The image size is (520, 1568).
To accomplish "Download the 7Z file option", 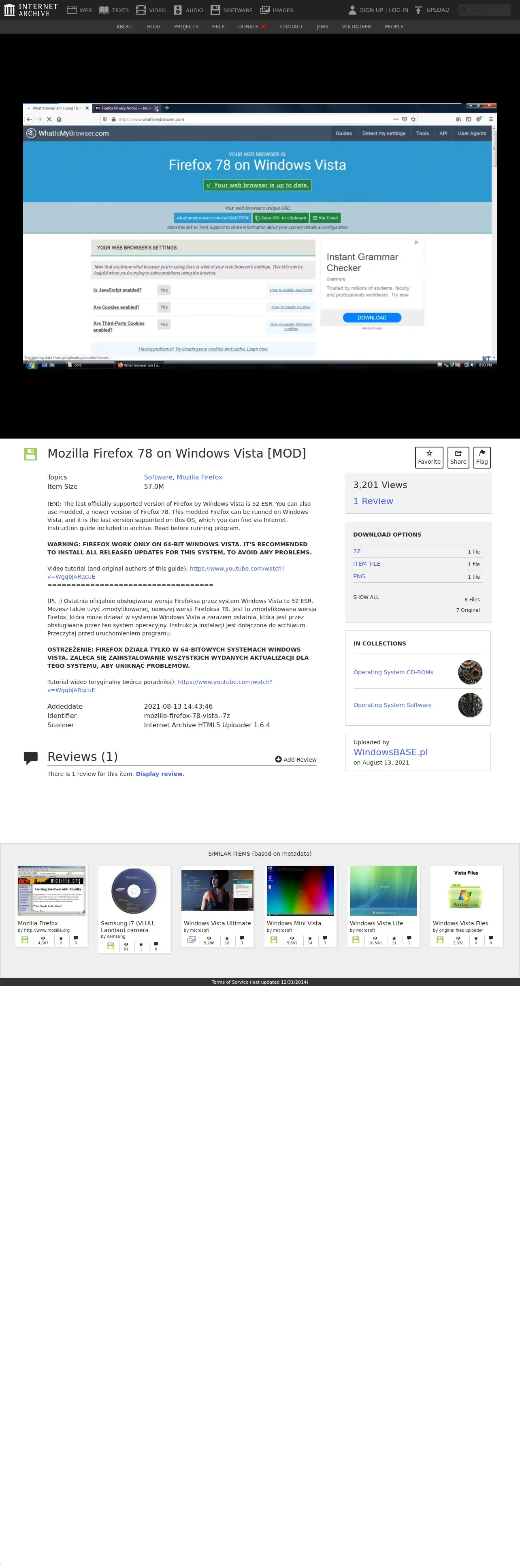I will click(357, 551).
